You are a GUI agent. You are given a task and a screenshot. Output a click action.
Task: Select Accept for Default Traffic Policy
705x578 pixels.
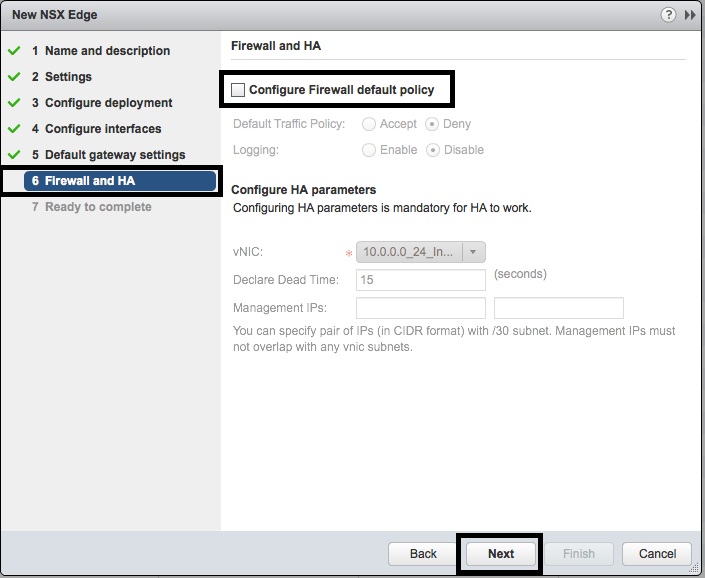[x=369, y=124]
